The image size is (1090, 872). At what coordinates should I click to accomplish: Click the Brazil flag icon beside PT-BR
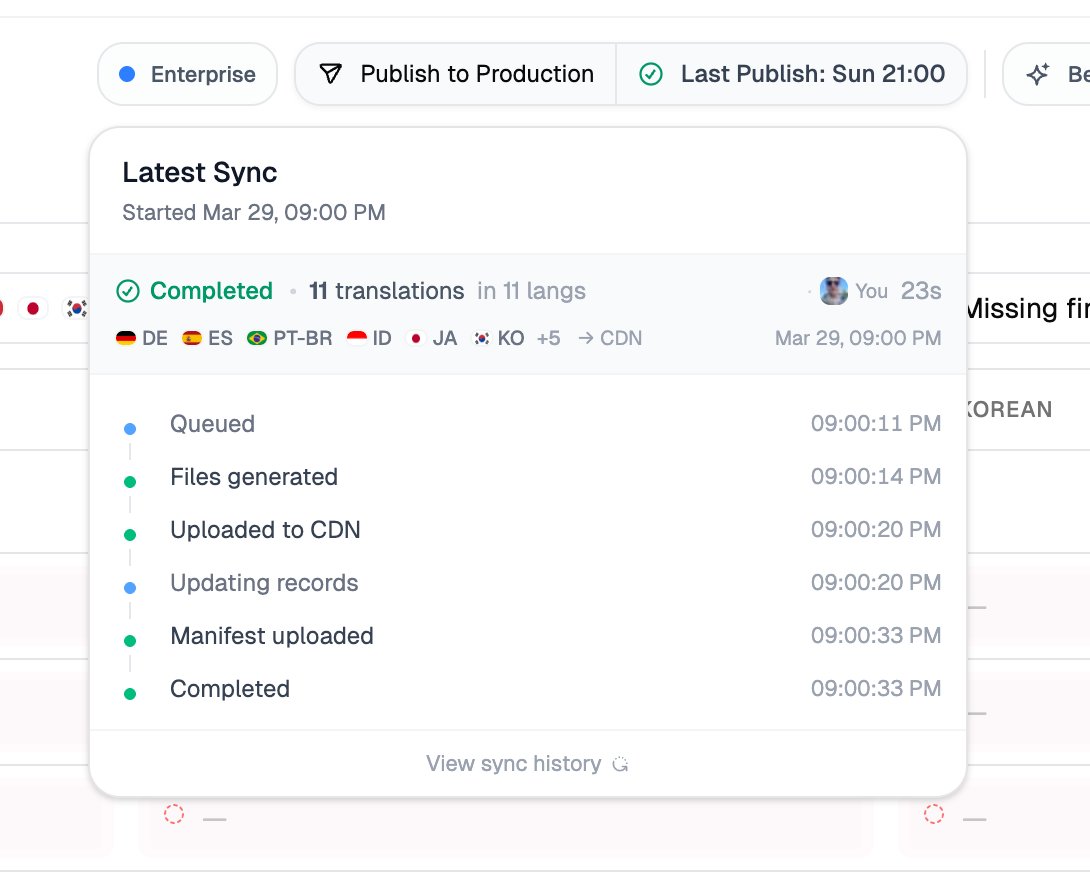[257, 338]
